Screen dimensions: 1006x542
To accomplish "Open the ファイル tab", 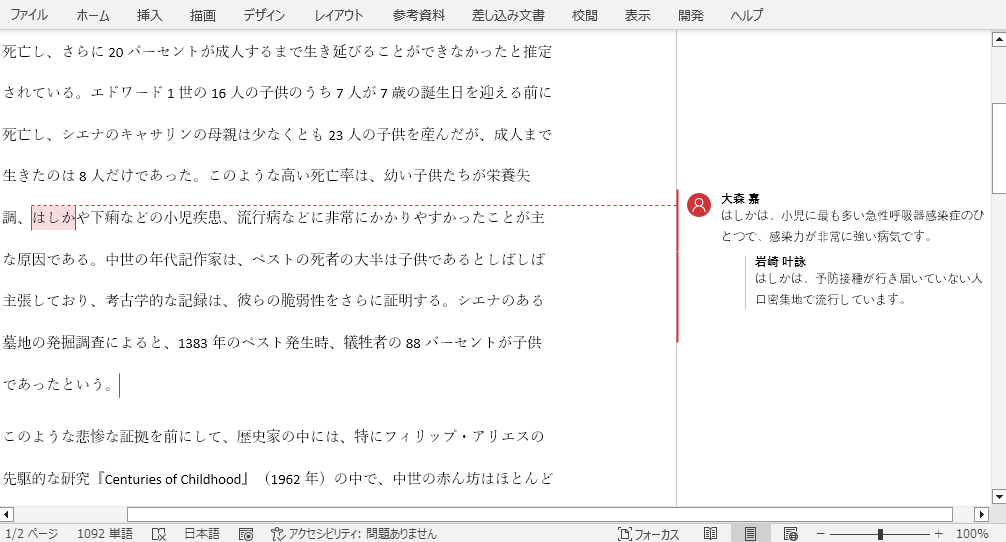I will pyautogui.click(x=29, y=15).
